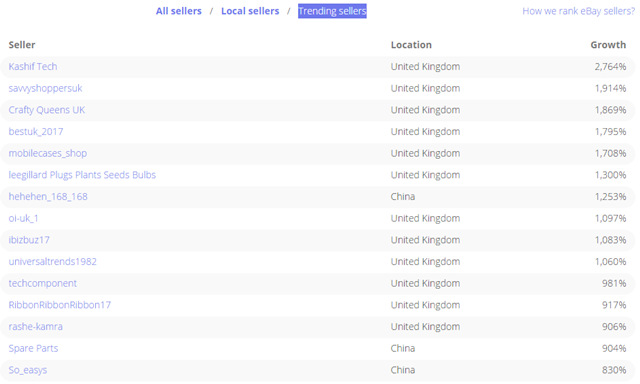Select the Trending sellers tab
The height and width of the screenshot is (384, 640).
pos(332,11)
